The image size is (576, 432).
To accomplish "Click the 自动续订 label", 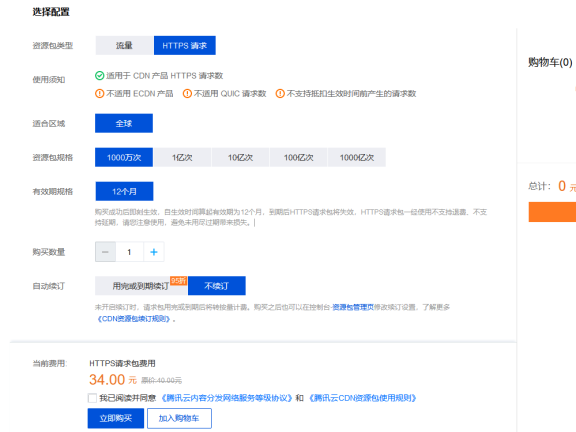I will click(x=49, y=286).
